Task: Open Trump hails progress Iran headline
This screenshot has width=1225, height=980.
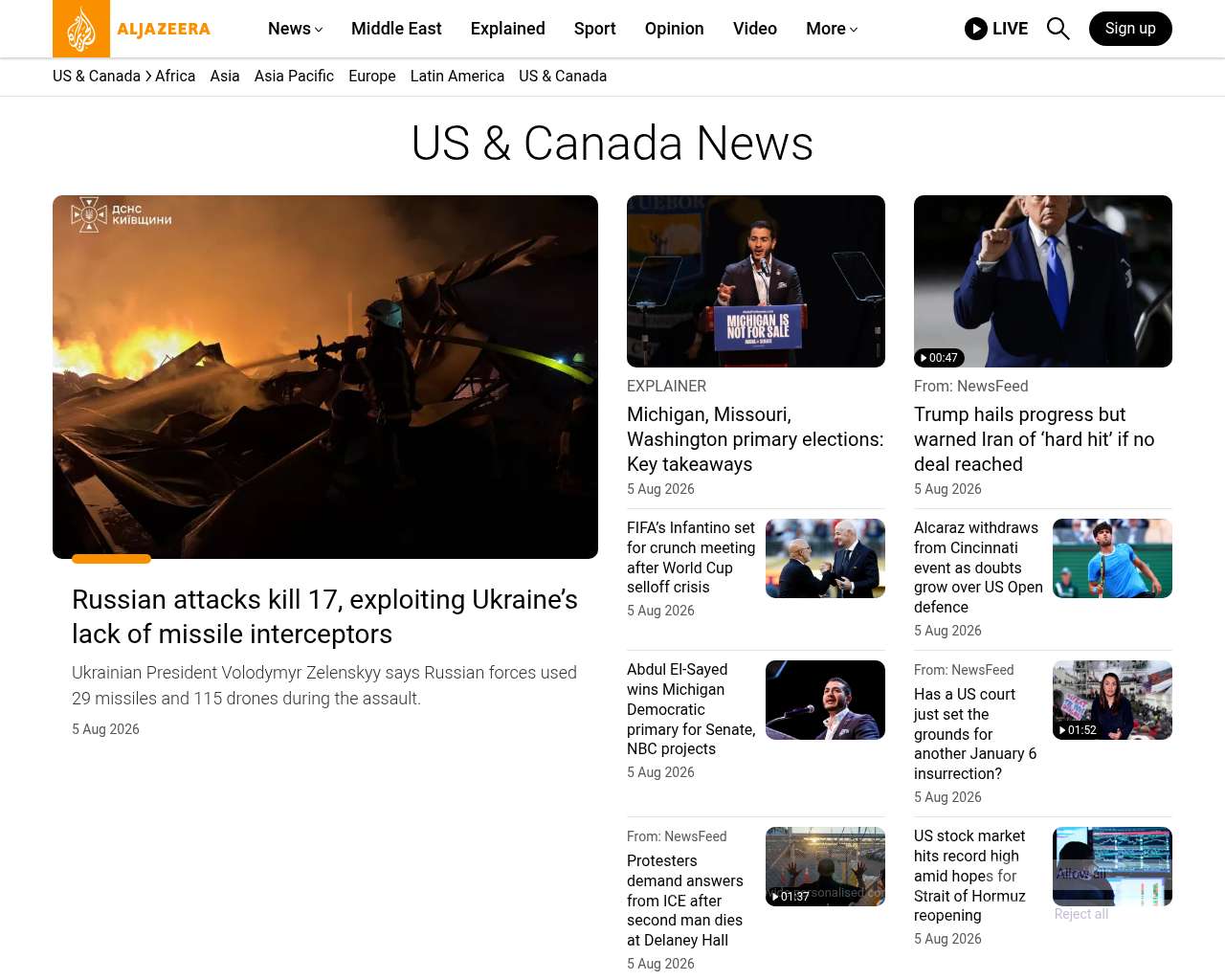Action: [x=1034, y=439]
